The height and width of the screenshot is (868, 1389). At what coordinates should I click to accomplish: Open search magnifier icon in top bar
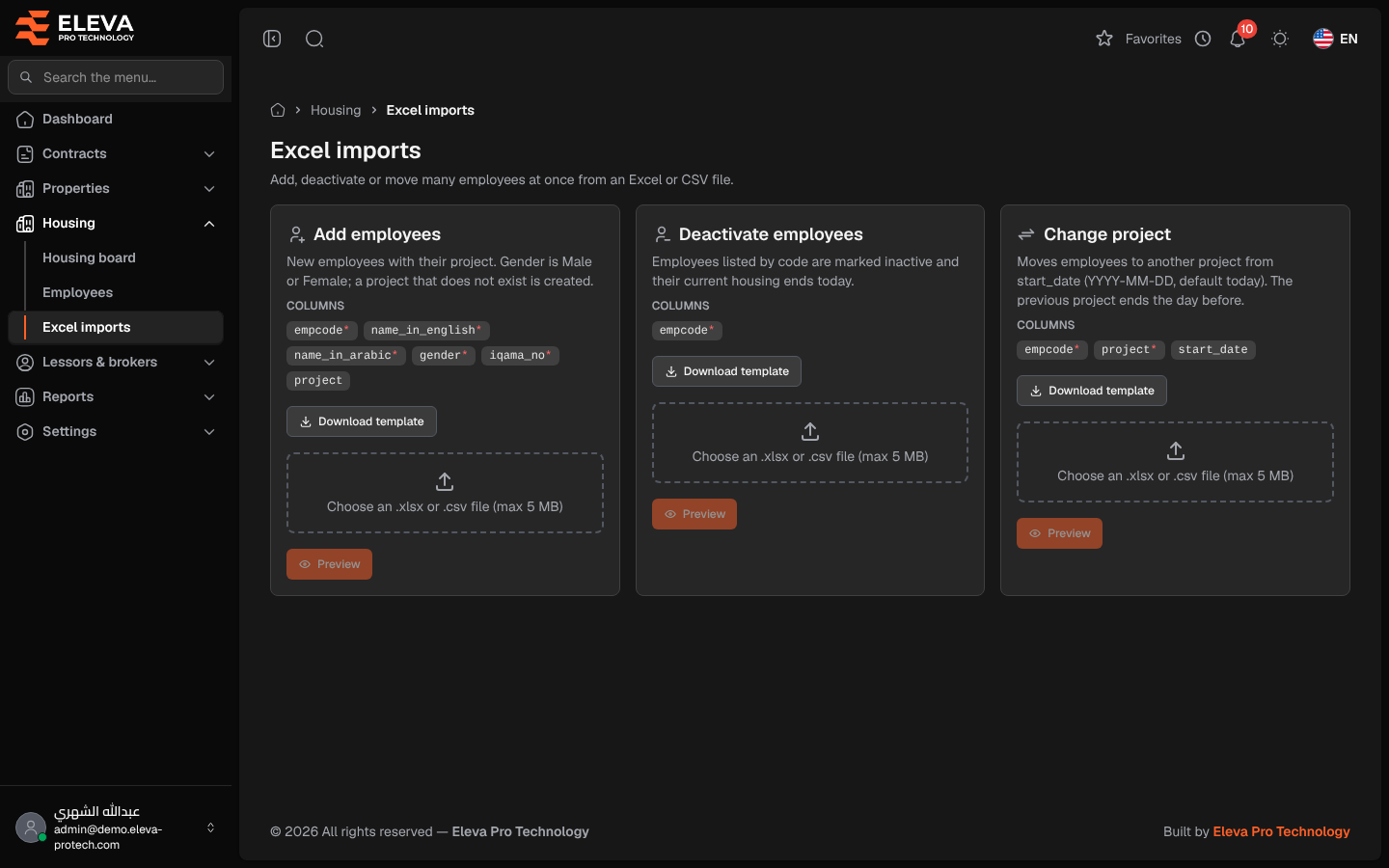click(x=314, y=39)
